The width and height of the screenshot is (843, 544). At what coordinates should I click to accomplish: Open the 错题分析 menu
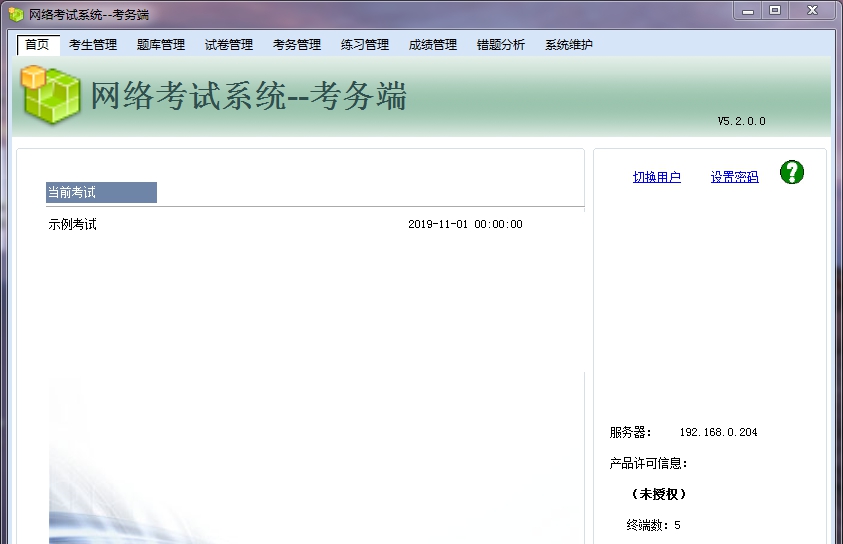click(501, 45)
